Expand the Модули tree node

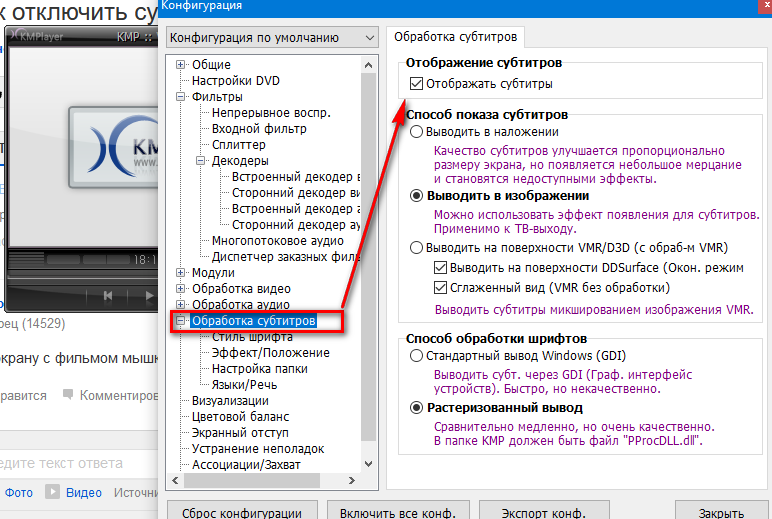point(181,272)
